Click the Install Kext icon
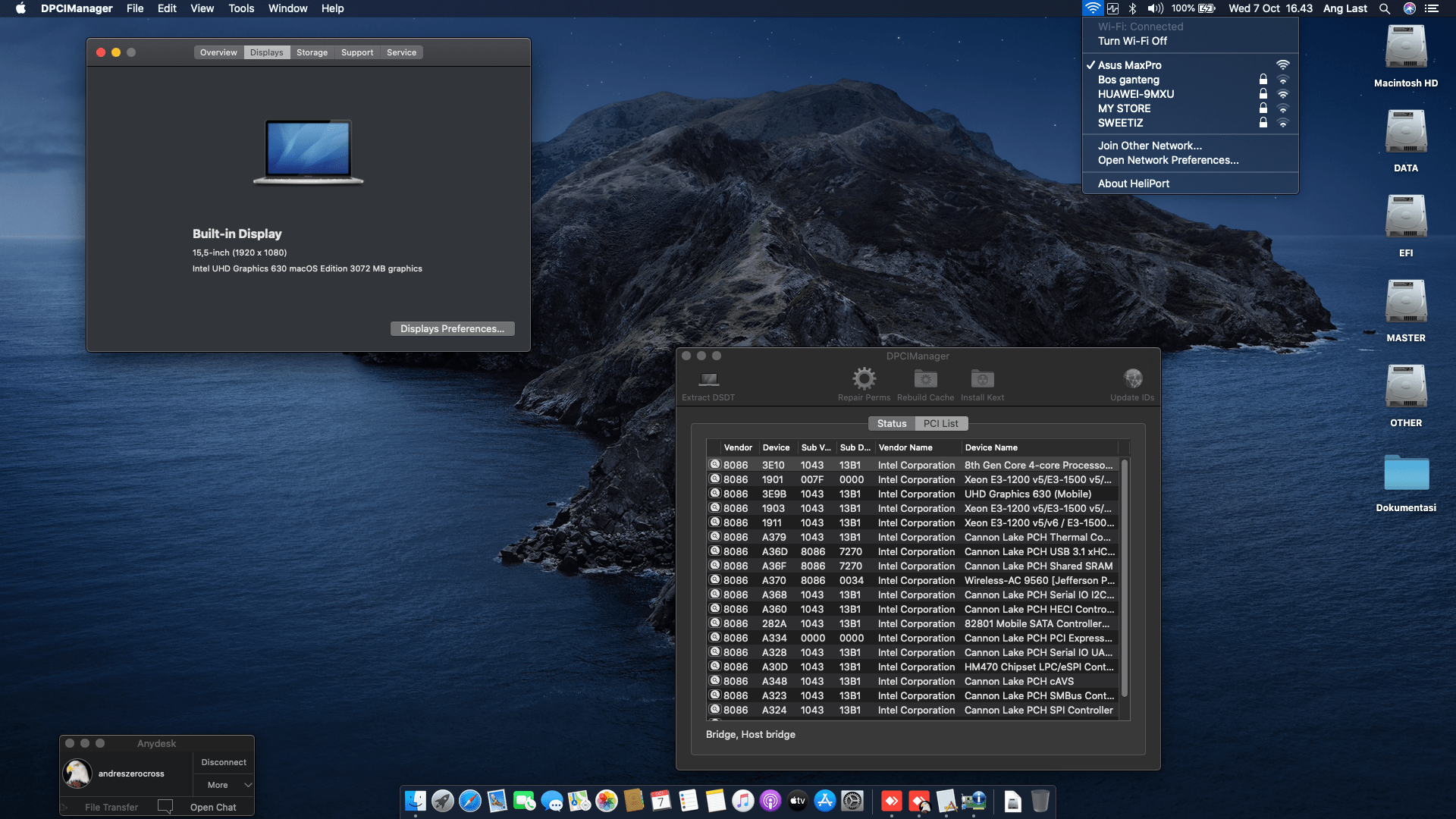The height and width of the screenshot is (819, 1456). click(982, 378)
